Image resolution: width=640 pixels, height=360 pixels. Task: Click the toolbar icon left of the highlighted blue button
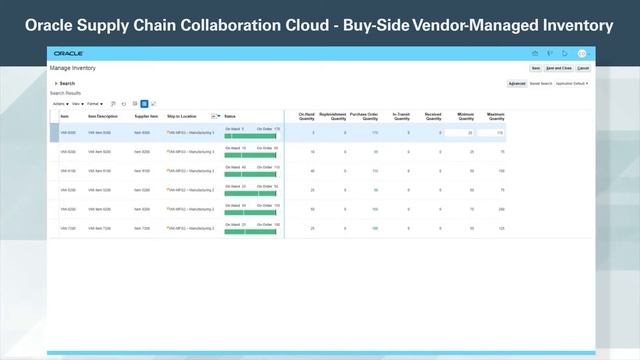coord(134,104)
